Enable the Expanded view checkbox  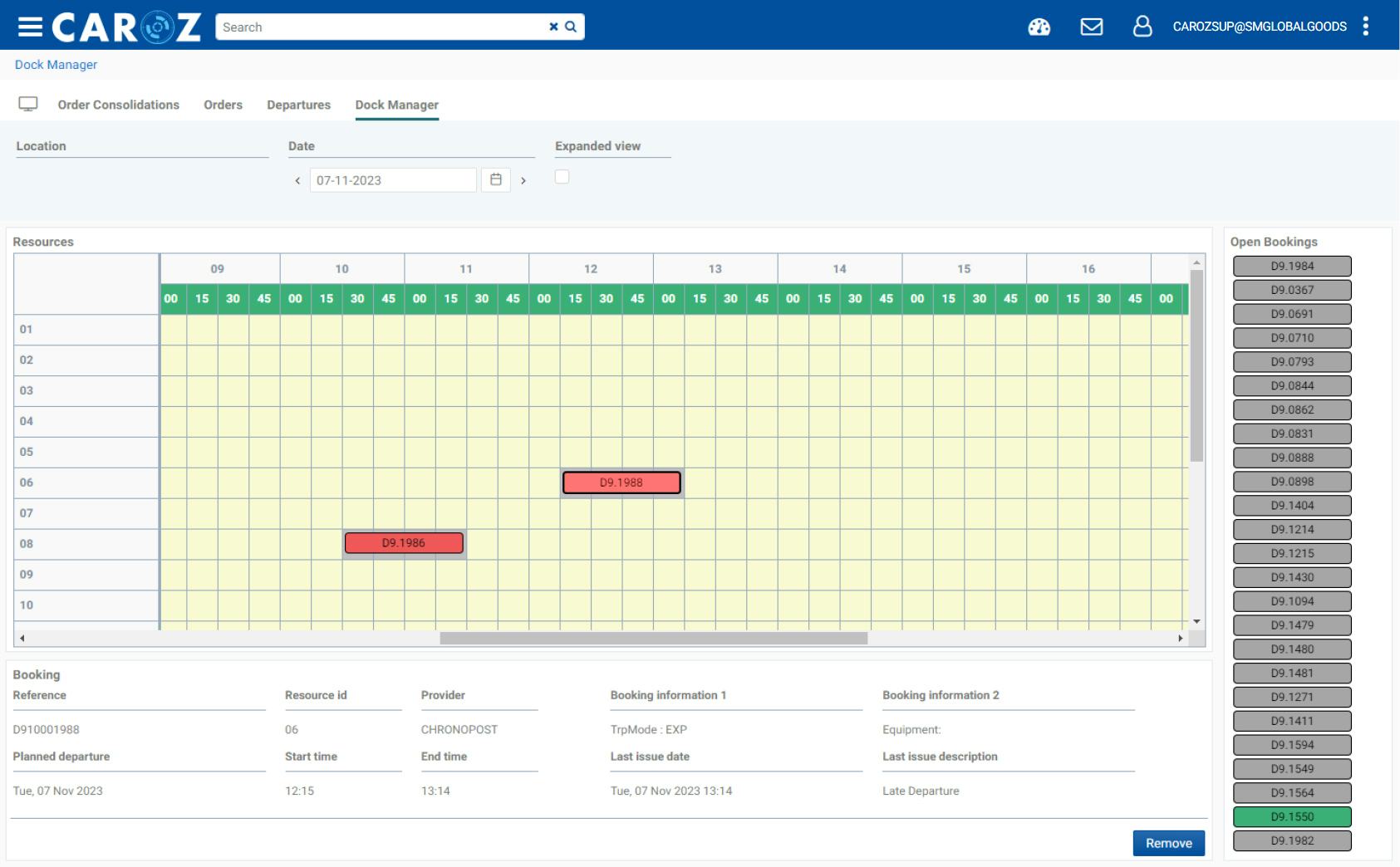(x=562, y=177)
